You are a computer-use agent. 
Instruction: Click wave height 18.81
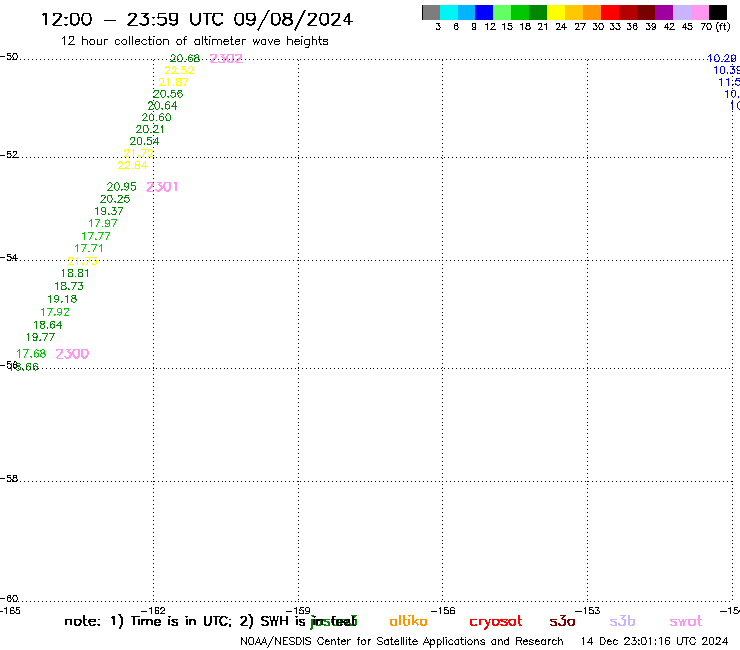coord(75,273)
